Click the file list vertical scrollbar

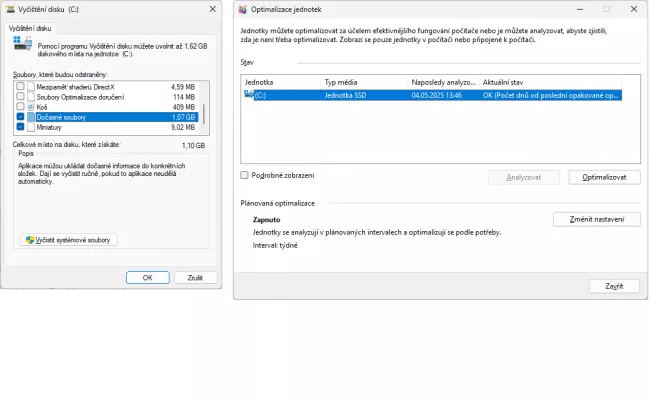tap(205, 108)
